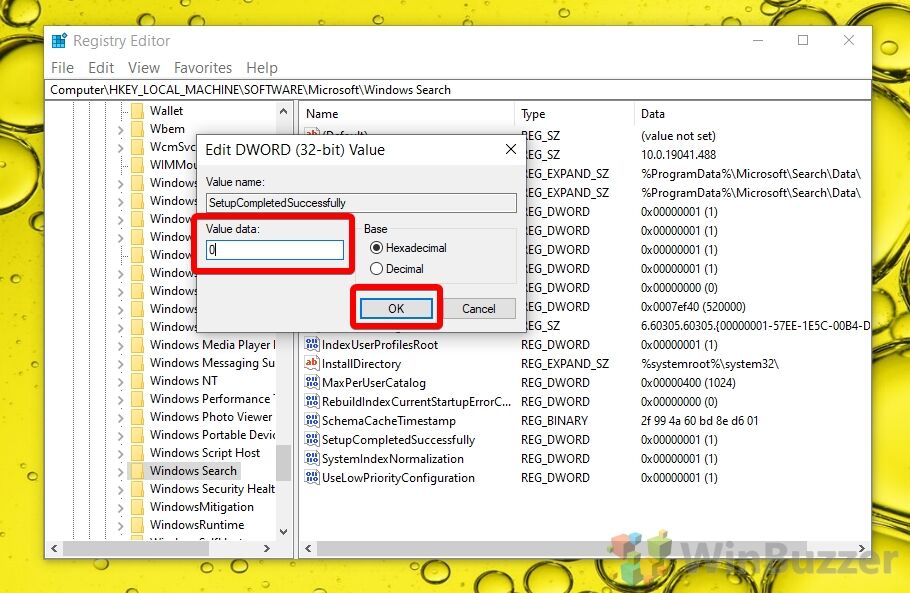Screen dimensions: 910x593
Task: Click the SchemaCacheTimestamp binary value icon
Action: [x=311, y=421]
